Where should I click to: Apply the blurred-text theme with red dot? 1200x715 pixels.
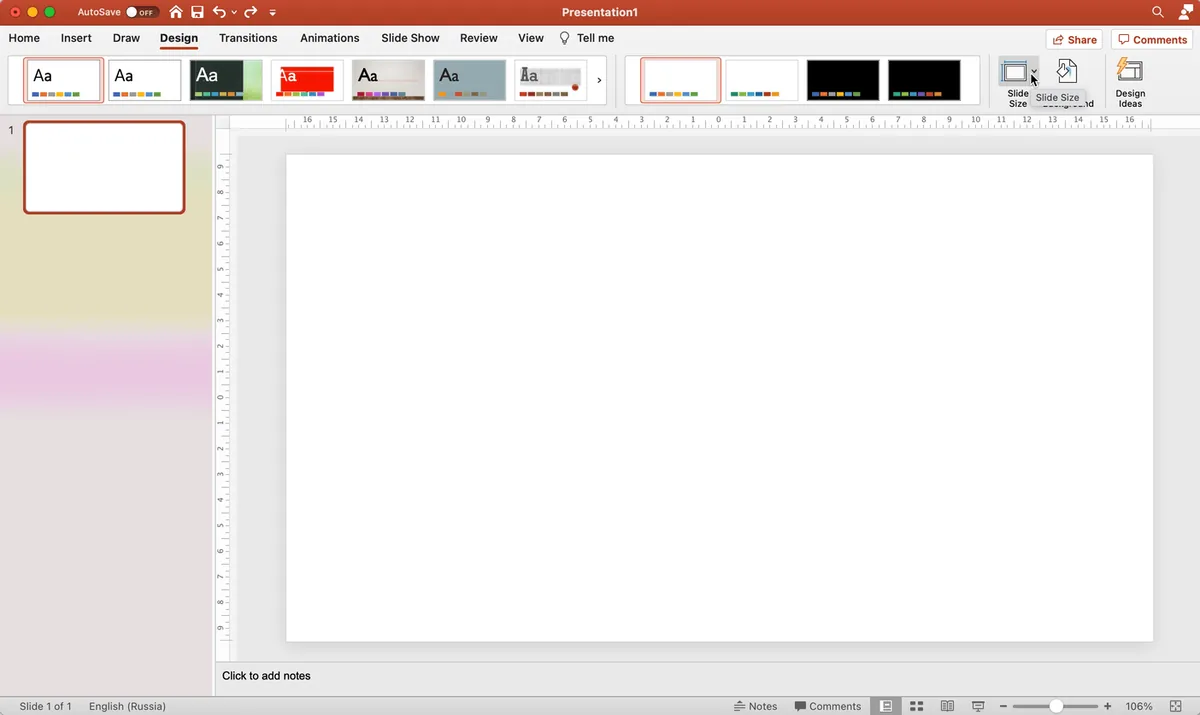551,80
